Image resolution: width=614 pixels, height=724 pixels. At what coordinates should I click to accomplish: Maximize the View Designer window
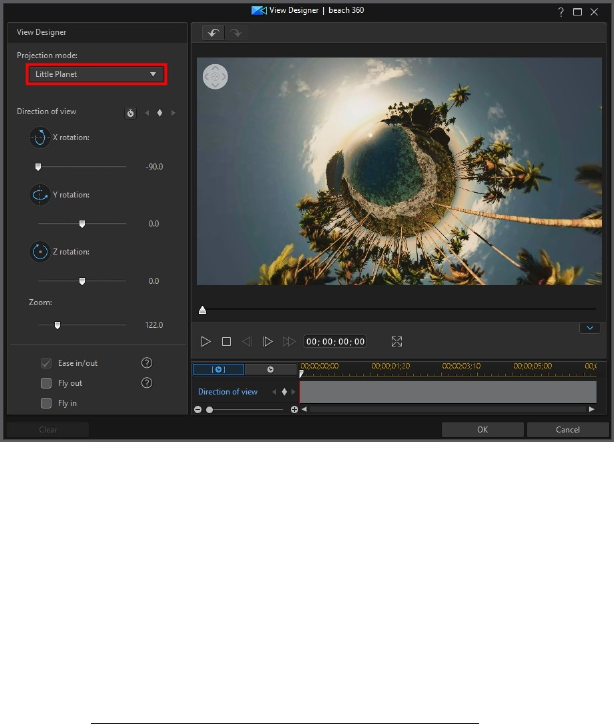pyautogui.click(x=577, y=12)
